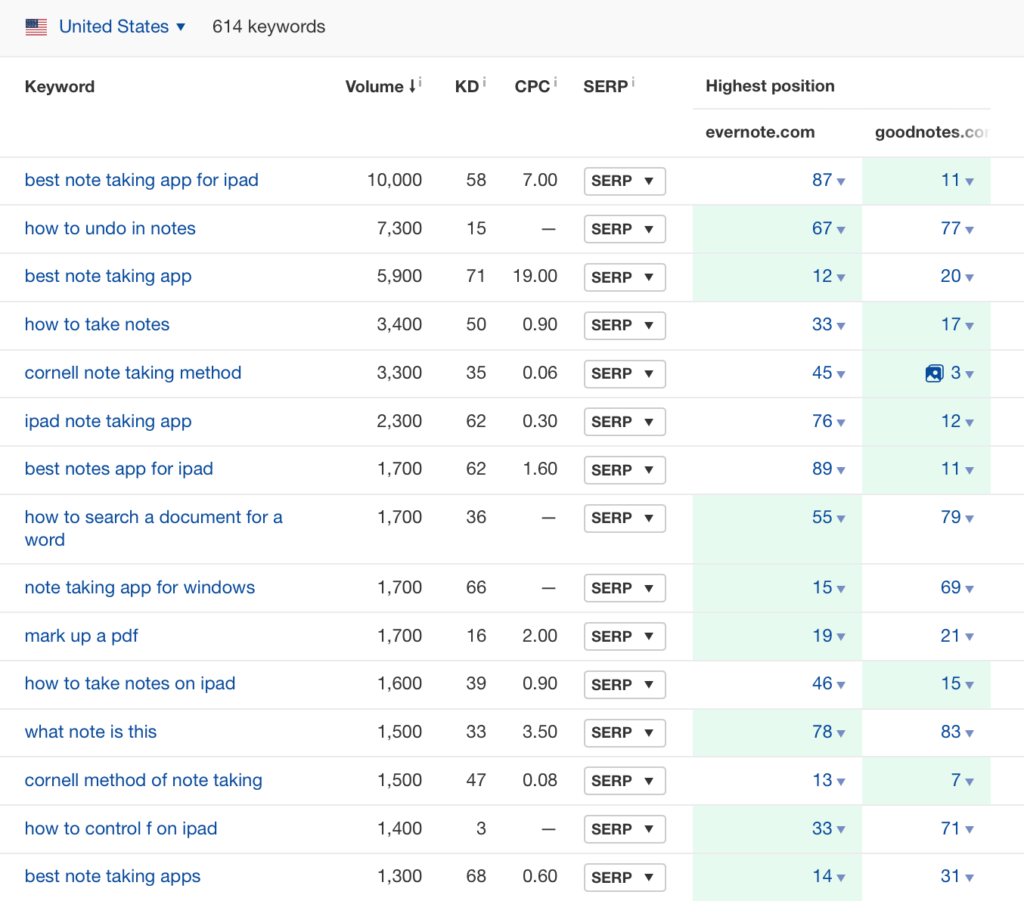Open evernote.com position 12
Screen dimensions: 1024x901
click(x=828, y=276)
